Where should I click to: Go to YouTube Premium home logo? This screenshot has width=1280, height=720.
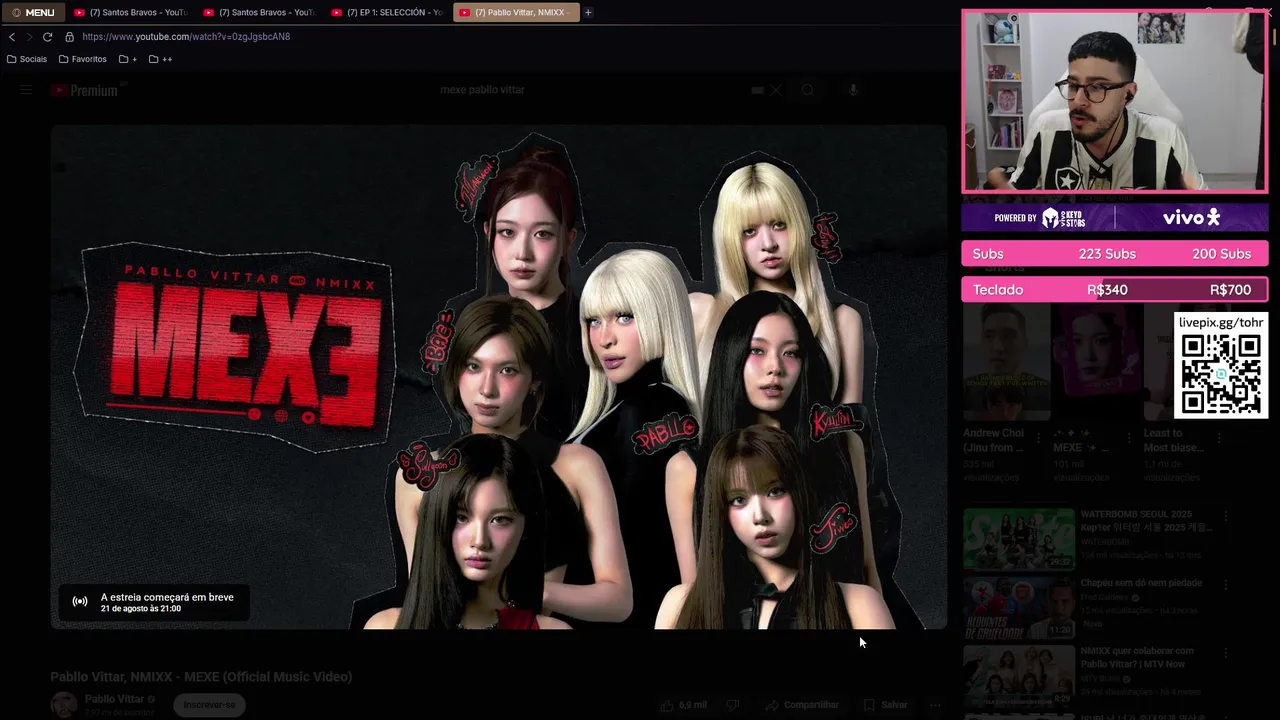[85, 90]
